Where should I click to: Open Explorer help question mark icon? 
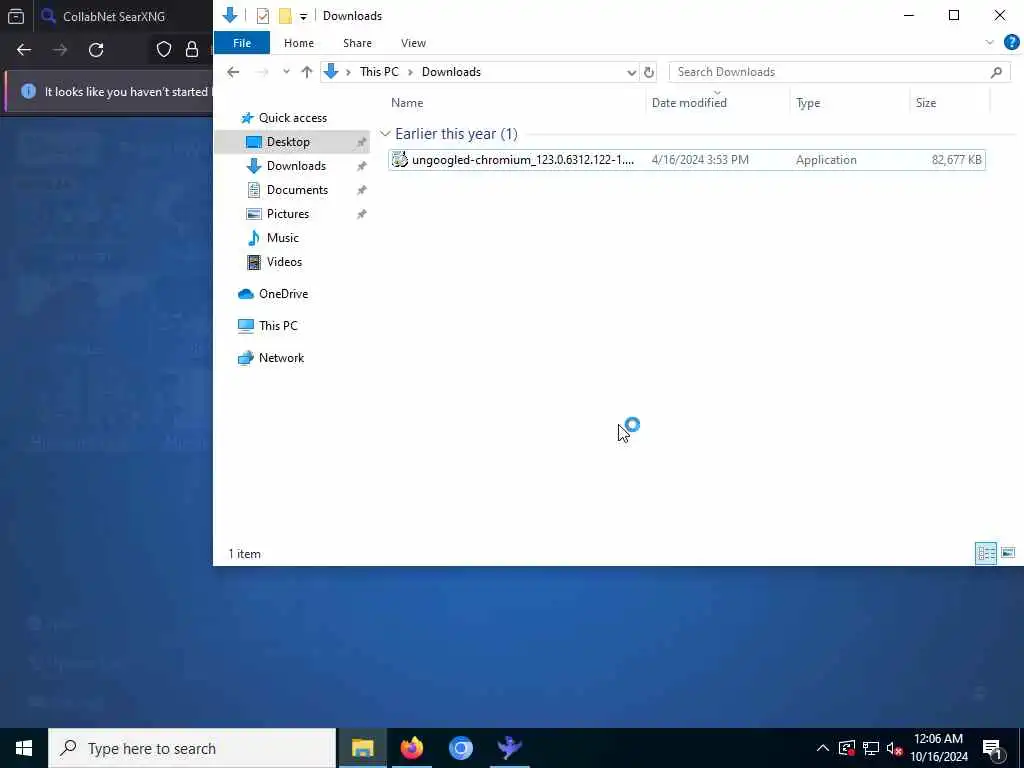pos(1011,42)
